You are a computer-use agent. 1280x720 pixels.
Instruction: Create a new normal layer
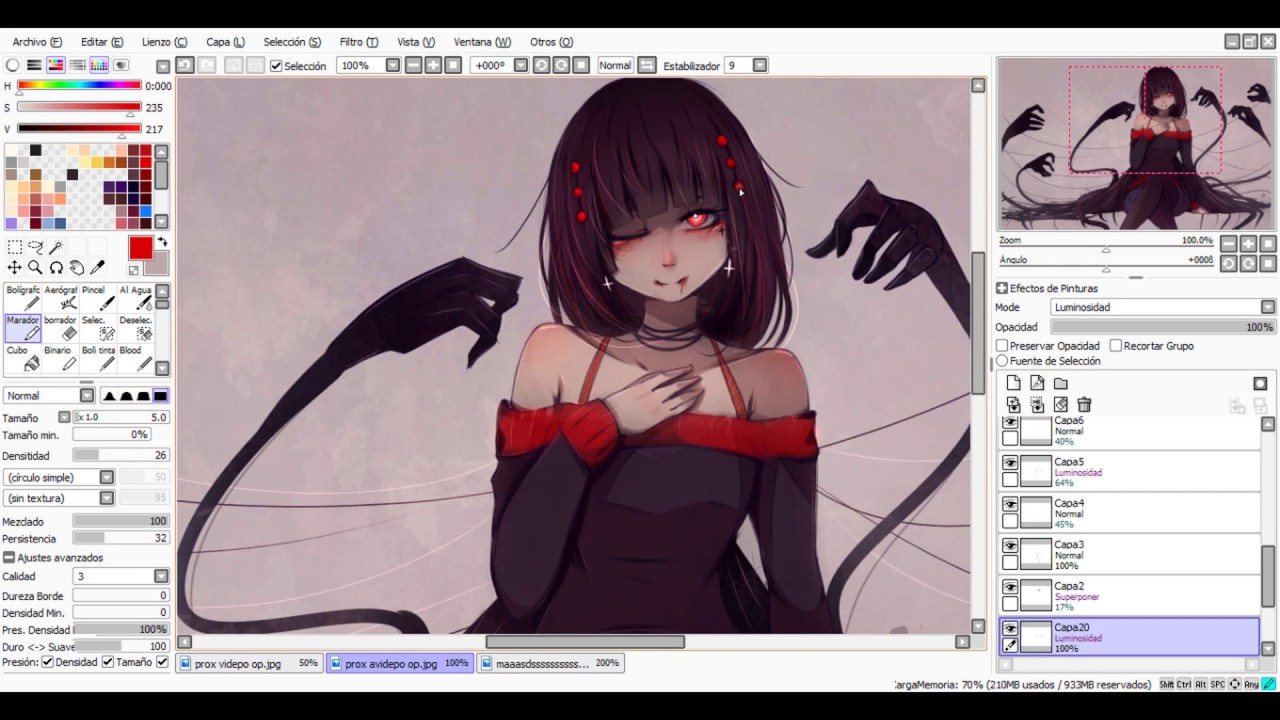(1013, 383)
